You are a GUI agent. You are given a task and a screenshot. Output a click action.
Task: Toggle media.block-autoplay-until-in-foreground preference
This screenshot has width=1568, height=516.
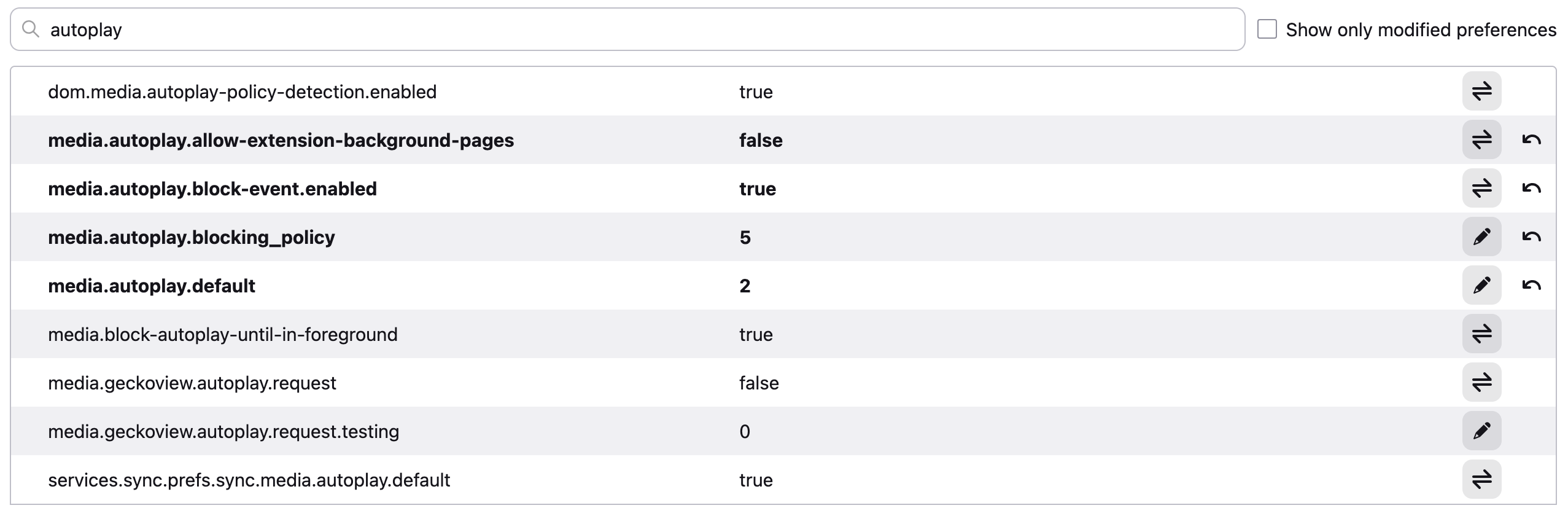1481,334
